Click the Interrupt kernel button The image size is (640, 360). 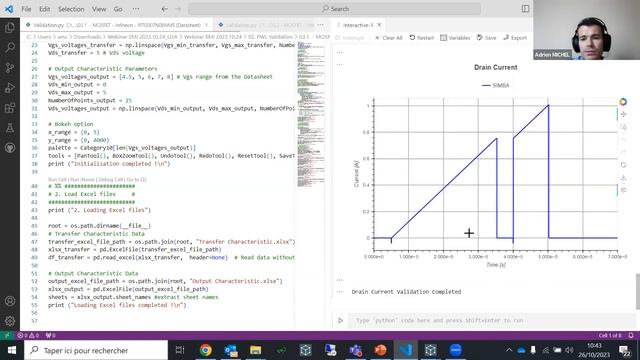click(x=349, y=38)
